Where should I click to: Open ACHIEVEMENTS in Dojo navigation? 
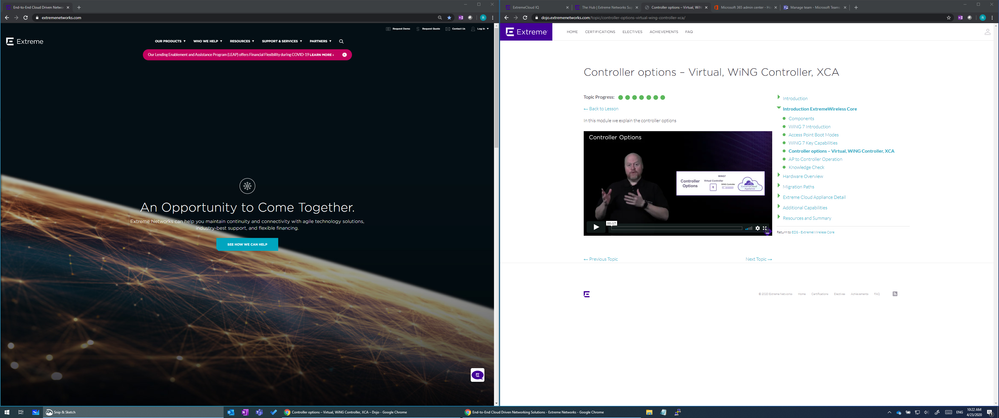tap(663, 32)
